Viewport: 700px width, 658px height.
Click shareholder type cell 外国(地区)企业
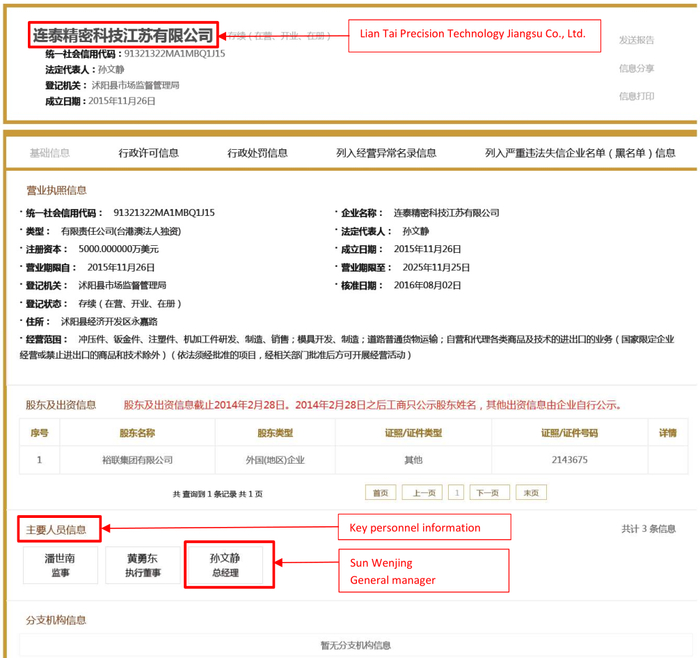coord(275,460)
